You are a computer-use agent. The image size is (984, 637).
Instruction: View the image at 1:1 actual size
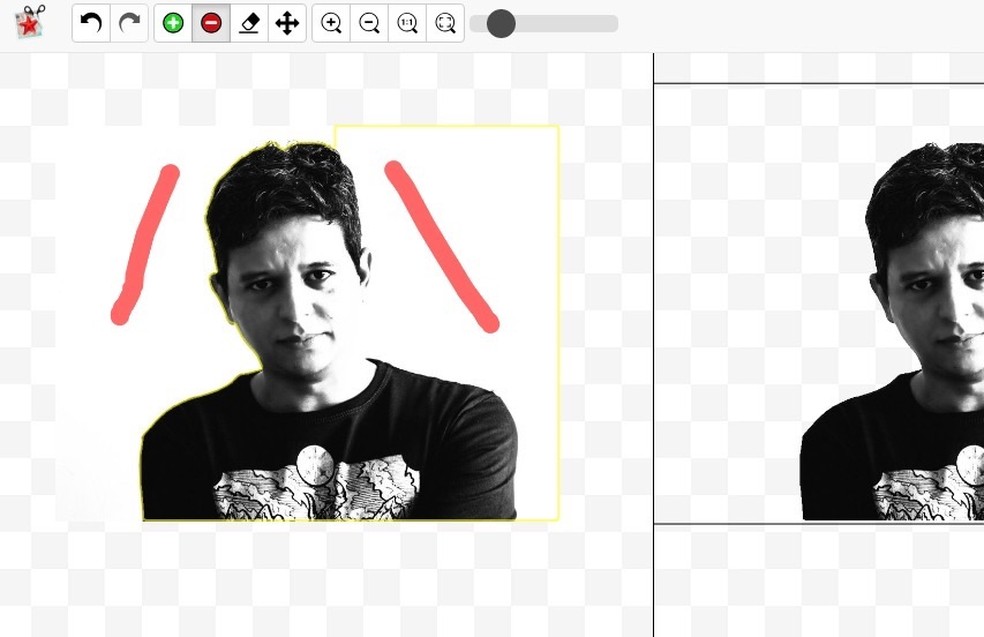tap(407, 23)
